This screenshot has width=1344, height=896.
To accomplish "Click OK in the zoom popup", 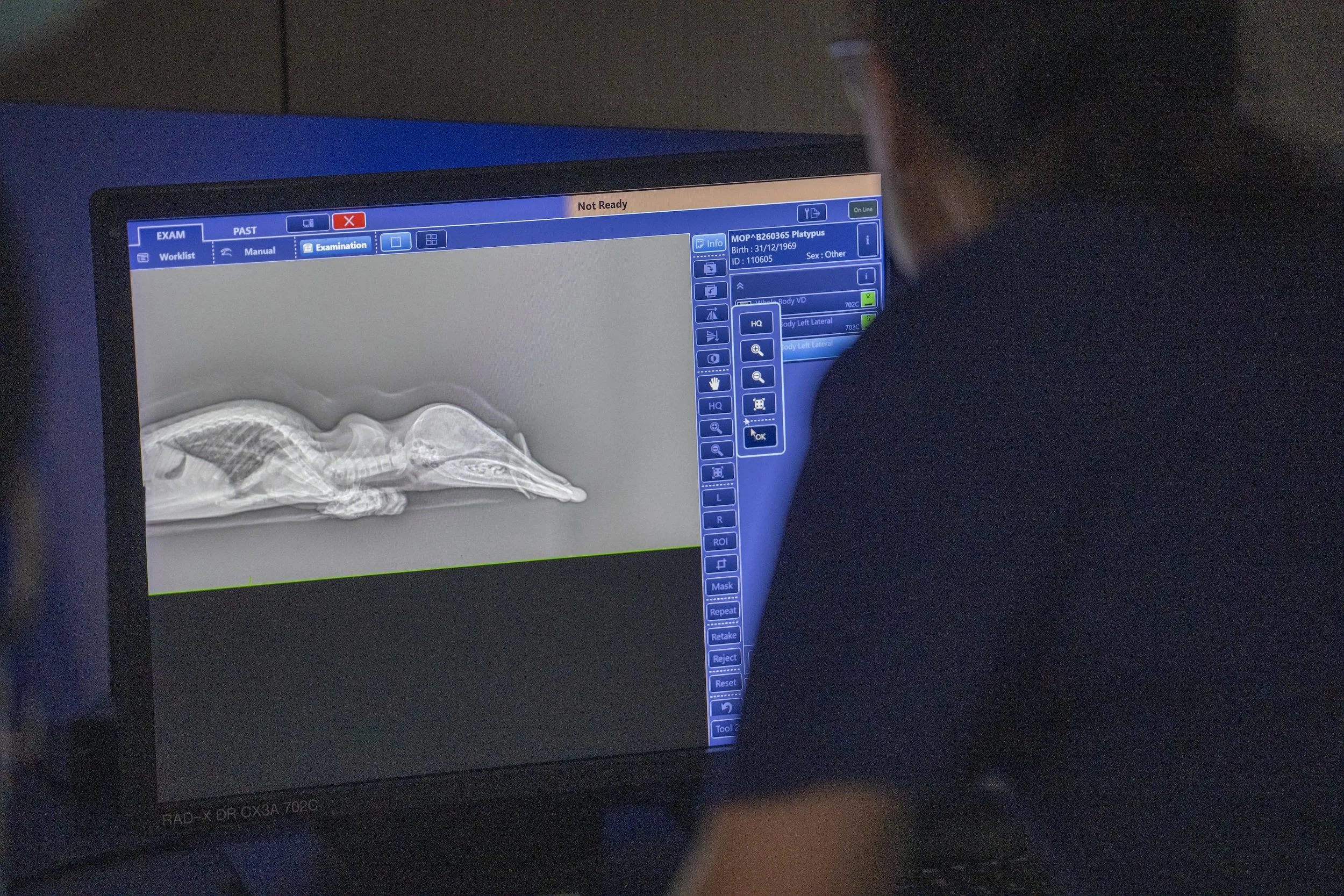I will (x=760, y=436).
